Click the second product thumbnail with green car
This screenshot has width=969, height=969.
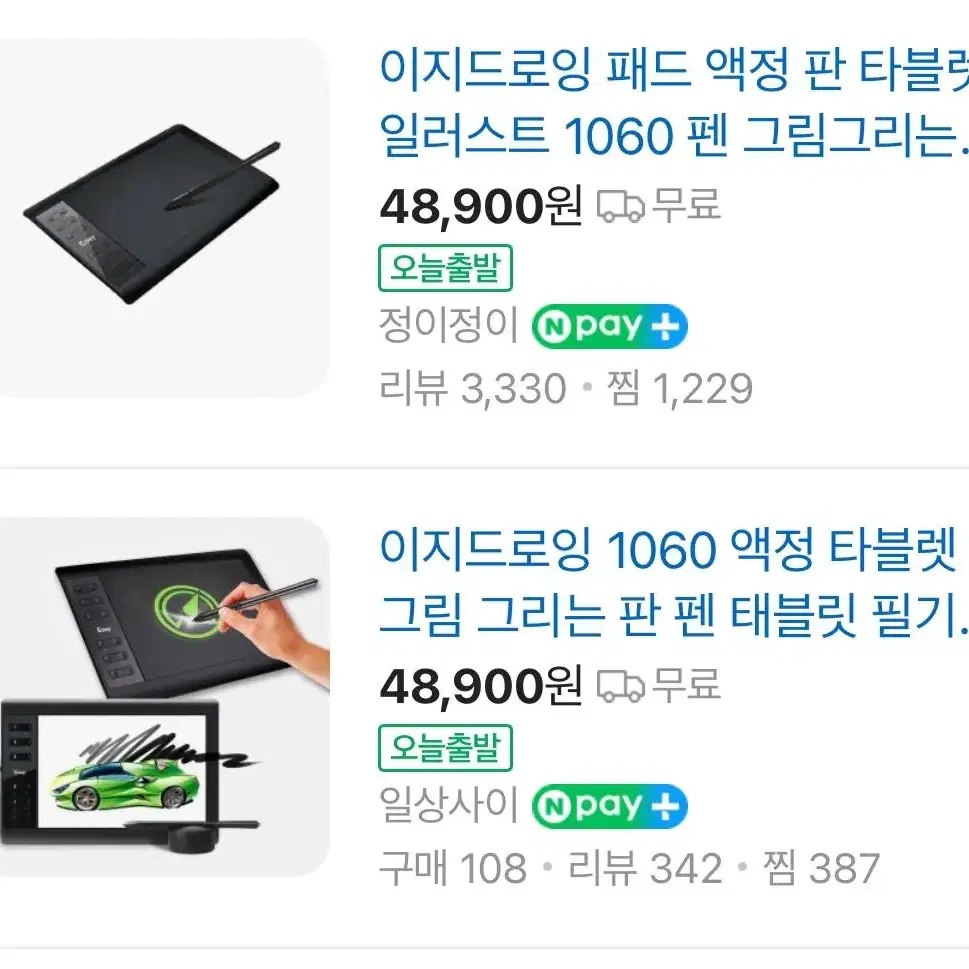(164, 697)
